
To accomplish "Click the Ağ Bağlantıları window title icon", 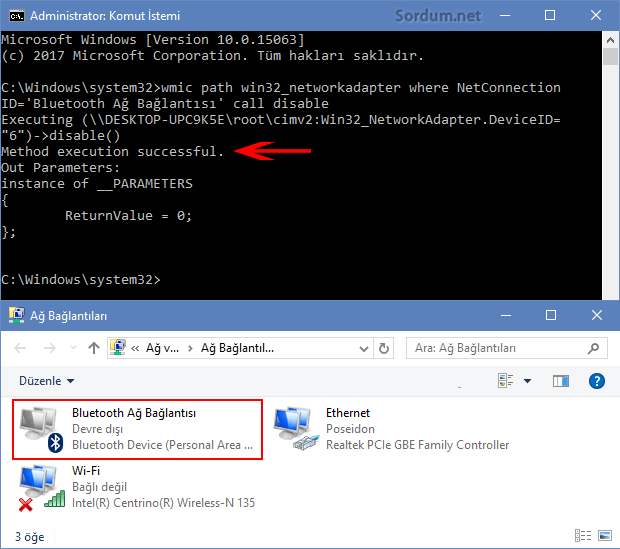I will coord(17,315).
